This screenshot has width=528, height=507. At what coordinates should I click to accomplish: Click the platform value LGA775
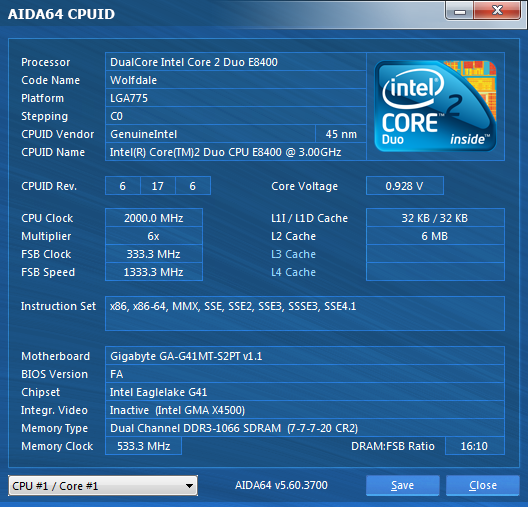(236, 98)
